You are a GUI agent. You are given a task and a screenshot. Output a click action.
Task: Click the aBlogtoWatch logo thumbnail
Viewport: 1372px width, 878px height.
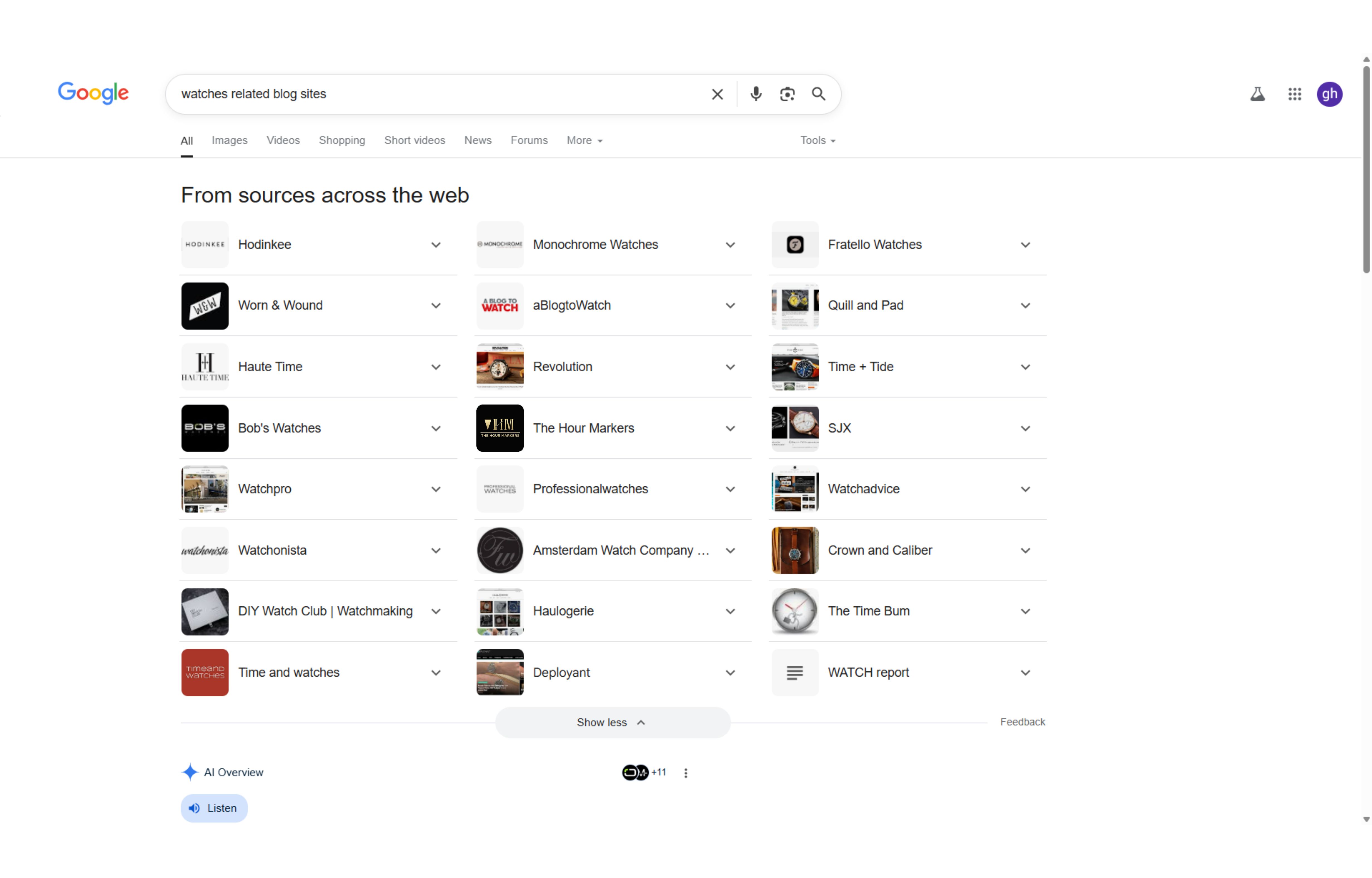click(500, 306)
